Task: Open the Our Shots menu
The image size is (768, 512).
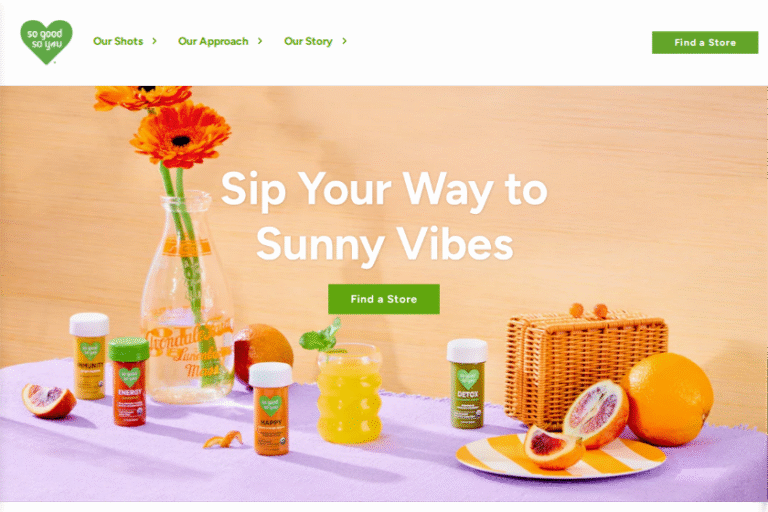Action: point(118,41)
